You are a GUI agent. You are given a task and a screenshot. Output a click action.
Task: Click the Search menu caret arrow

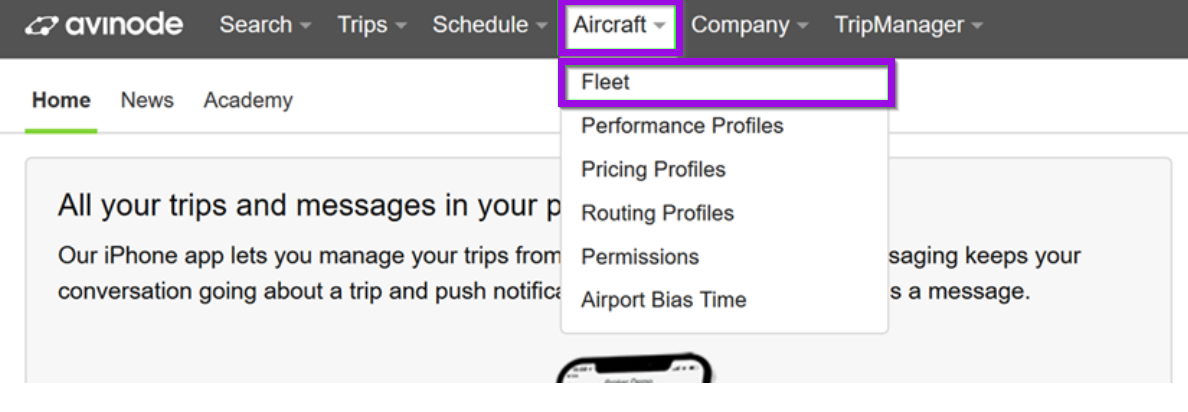(305, 26)
